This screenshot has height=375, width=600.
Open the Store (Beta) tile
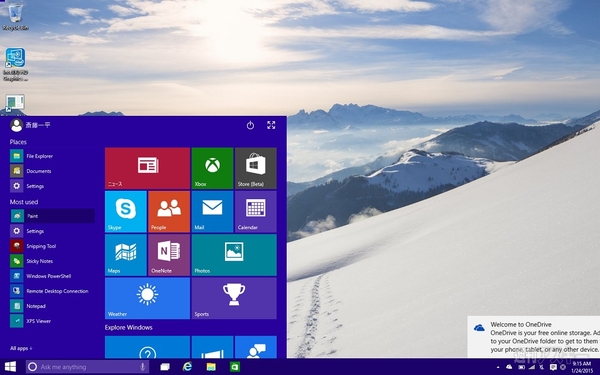click(256, 168)
